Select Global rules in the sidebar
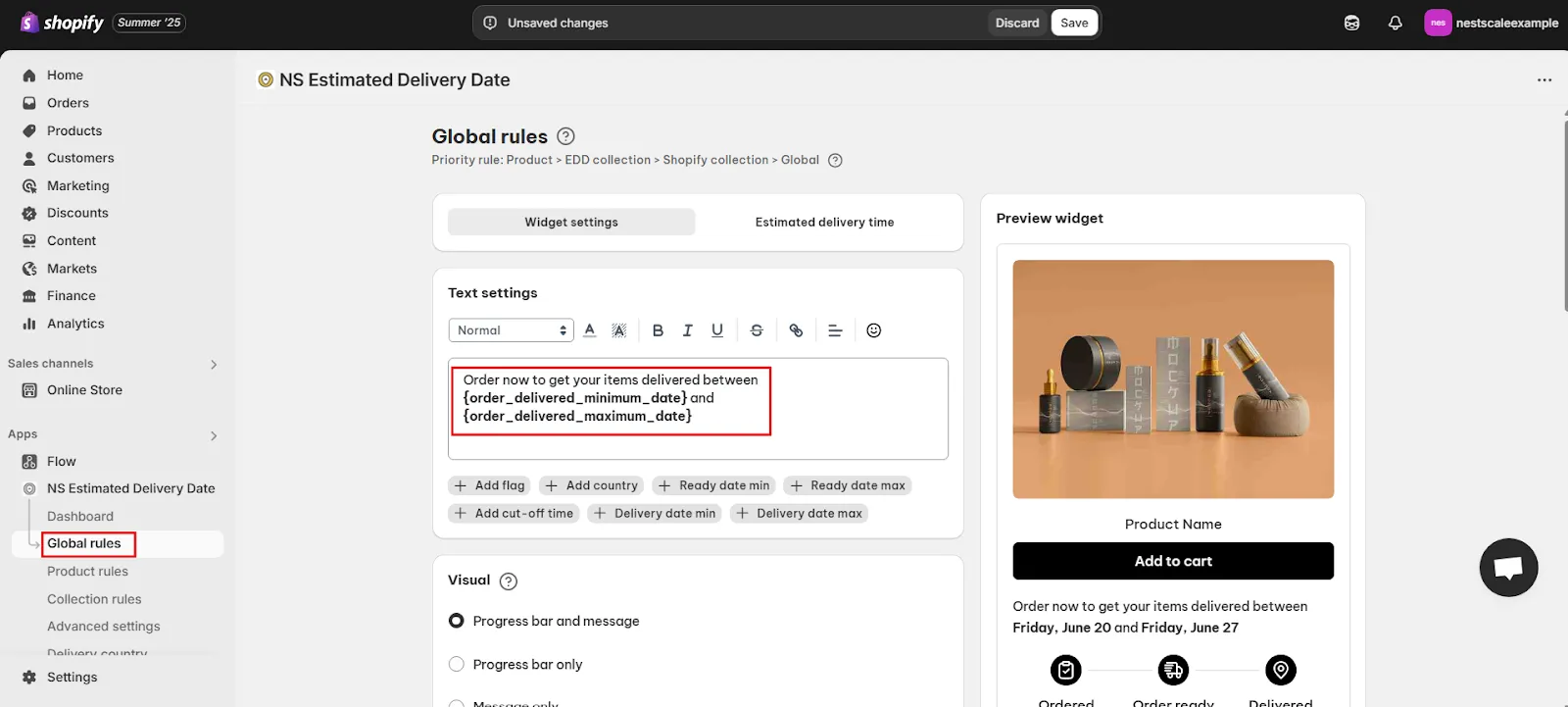The width and height of the screenshot is (1568, 707). (84, 543)
